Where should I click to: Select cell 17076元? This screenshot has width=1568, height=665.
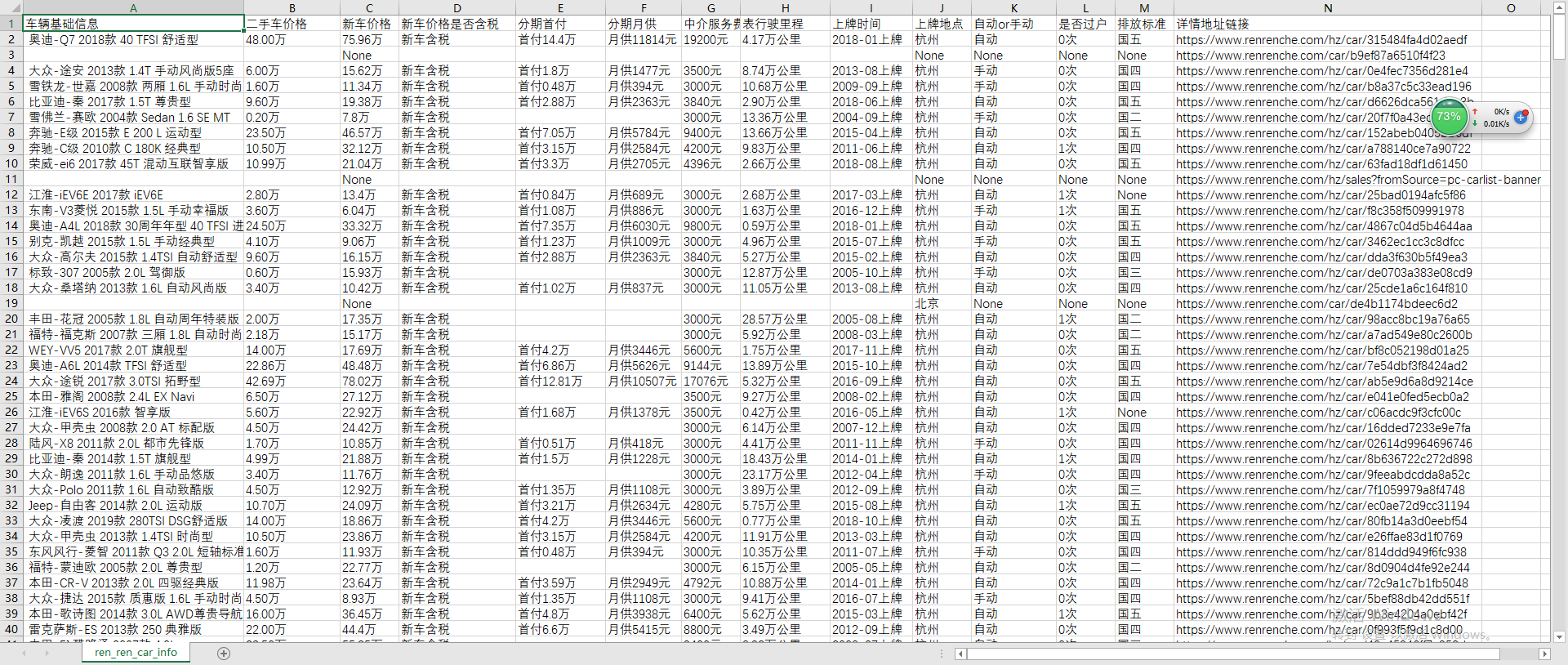tap(710, 381)
